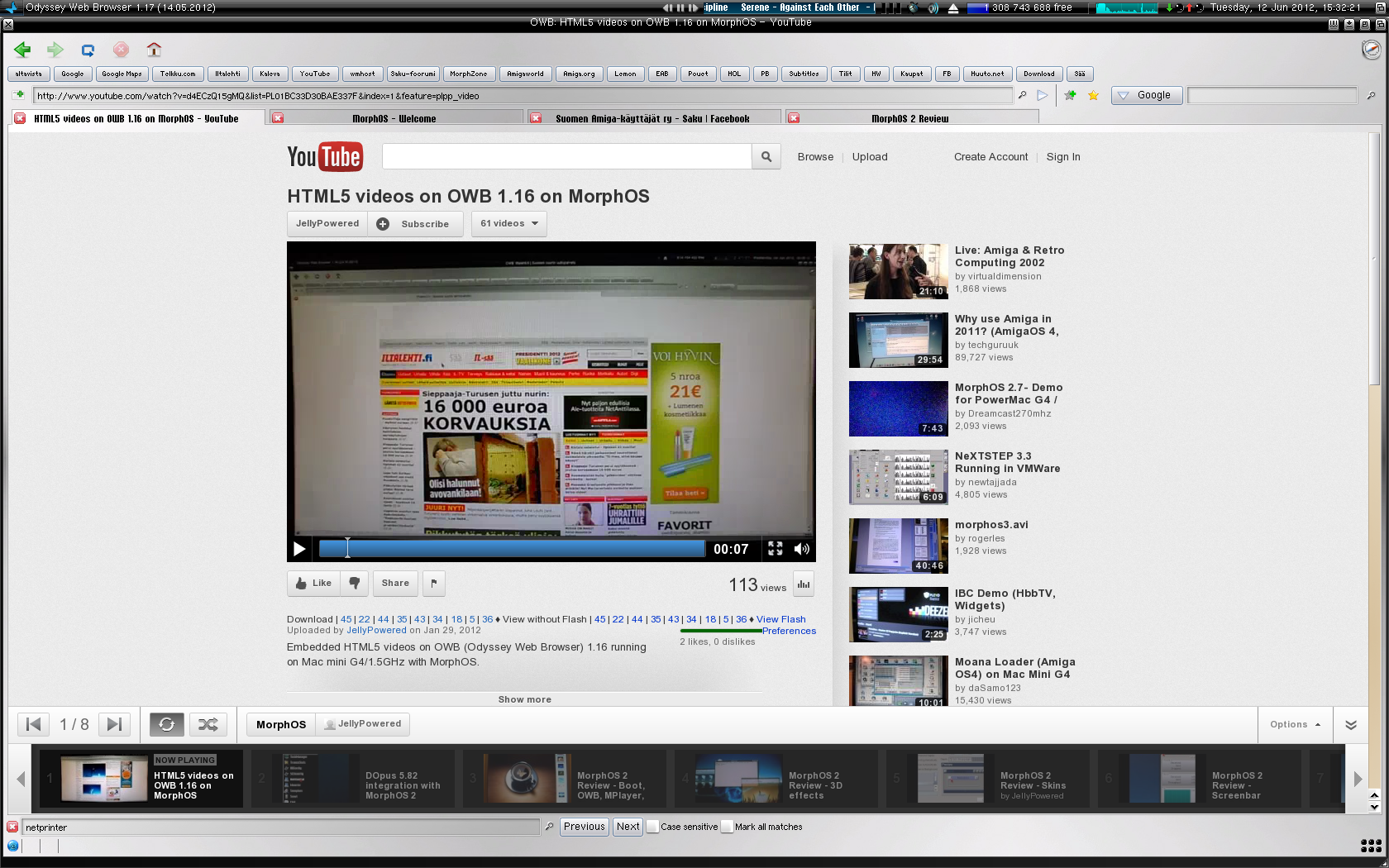The image size is (1389, 868).
Task: Toggle playlist shuffle button
Action: tap(208, 724)
